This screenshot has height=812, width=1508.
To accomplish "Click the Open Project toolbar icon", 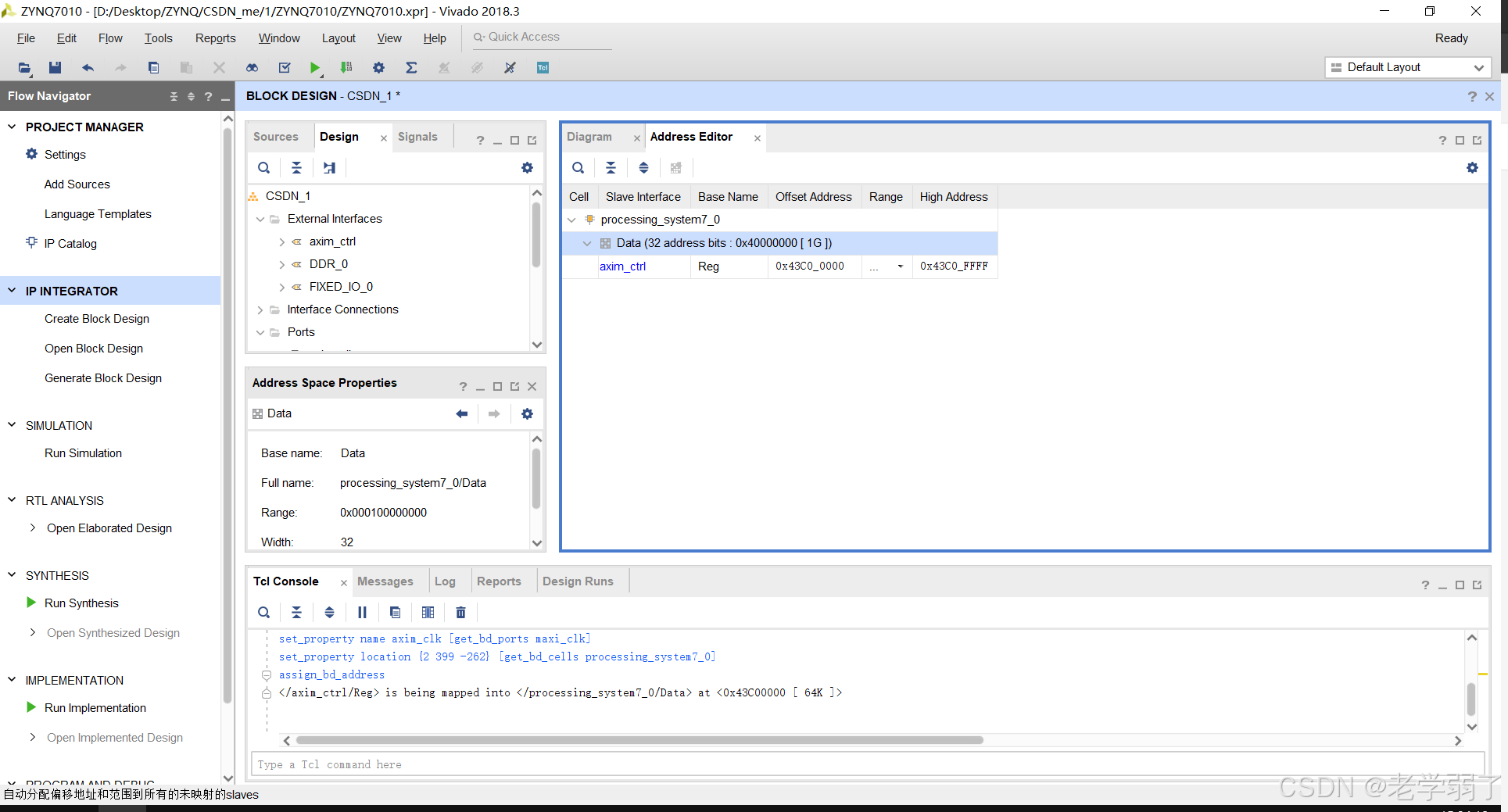I will tap(24, 68).
